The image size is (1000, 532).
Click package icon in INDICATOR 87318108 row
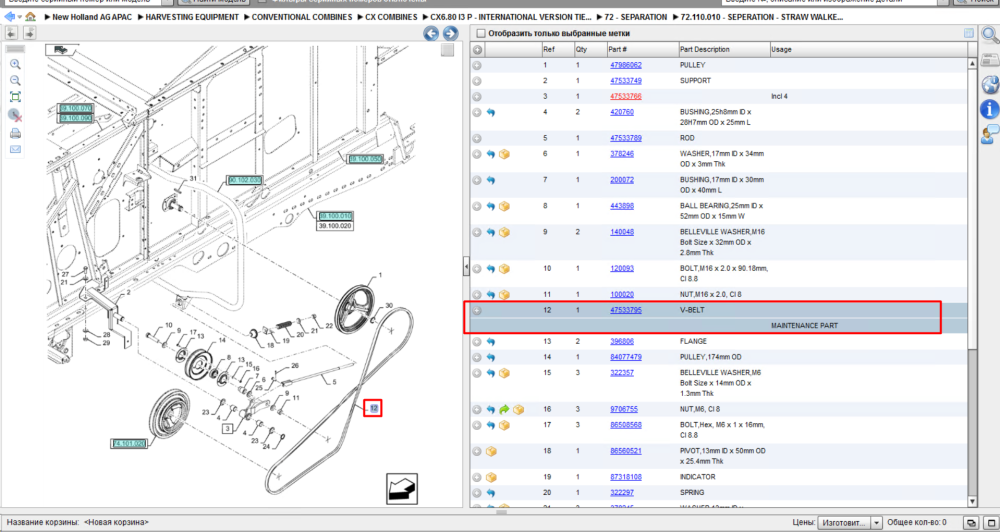point(491,477)
